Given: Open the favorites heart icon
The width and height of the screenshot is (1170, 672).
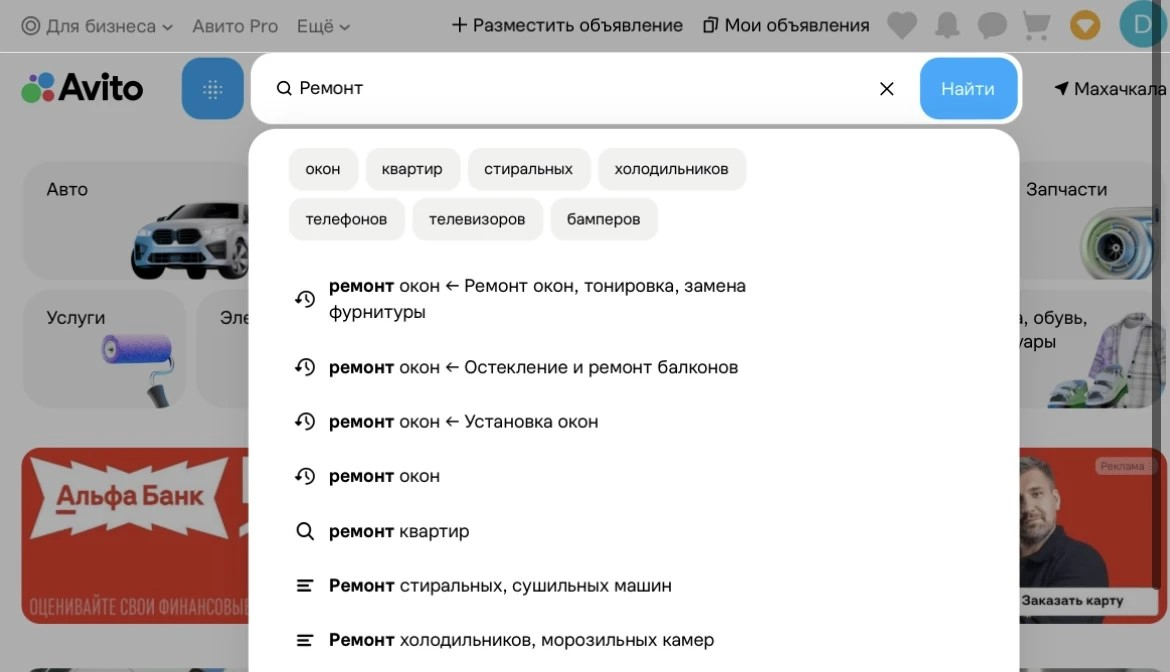Looking at the screenshot, I should (x=902, y=25).
